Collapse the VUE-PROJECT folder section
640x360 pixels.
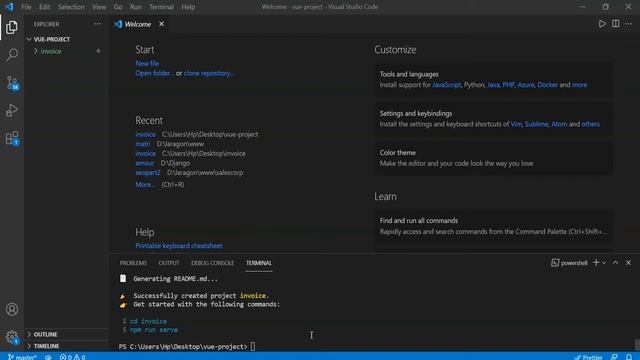click(x=48, y=39)
